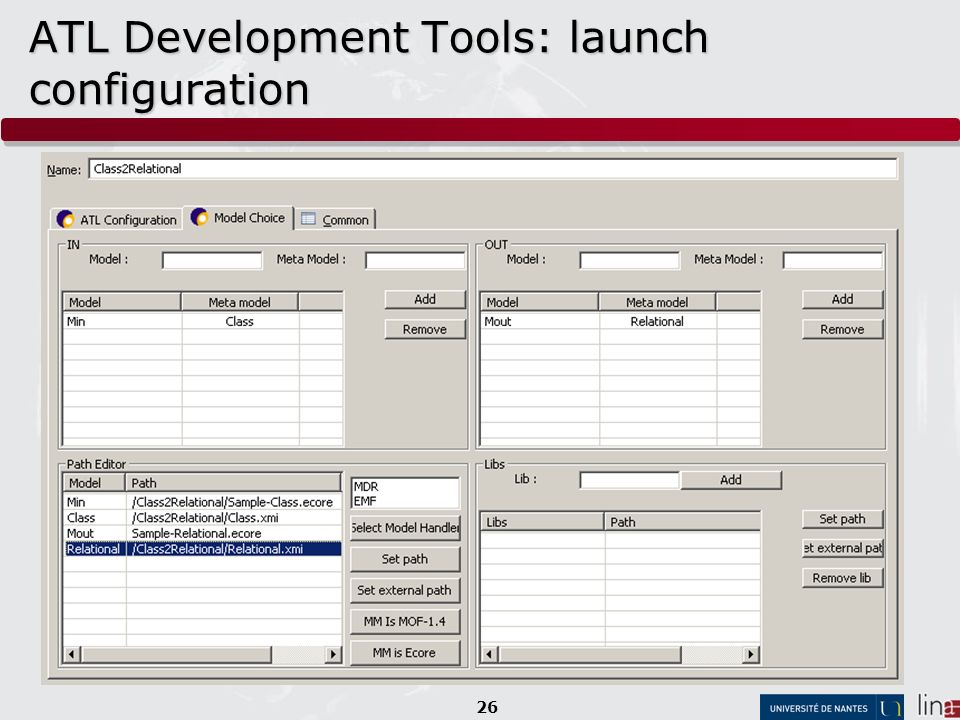Remove selected model from the OUT group

[842, 329]
